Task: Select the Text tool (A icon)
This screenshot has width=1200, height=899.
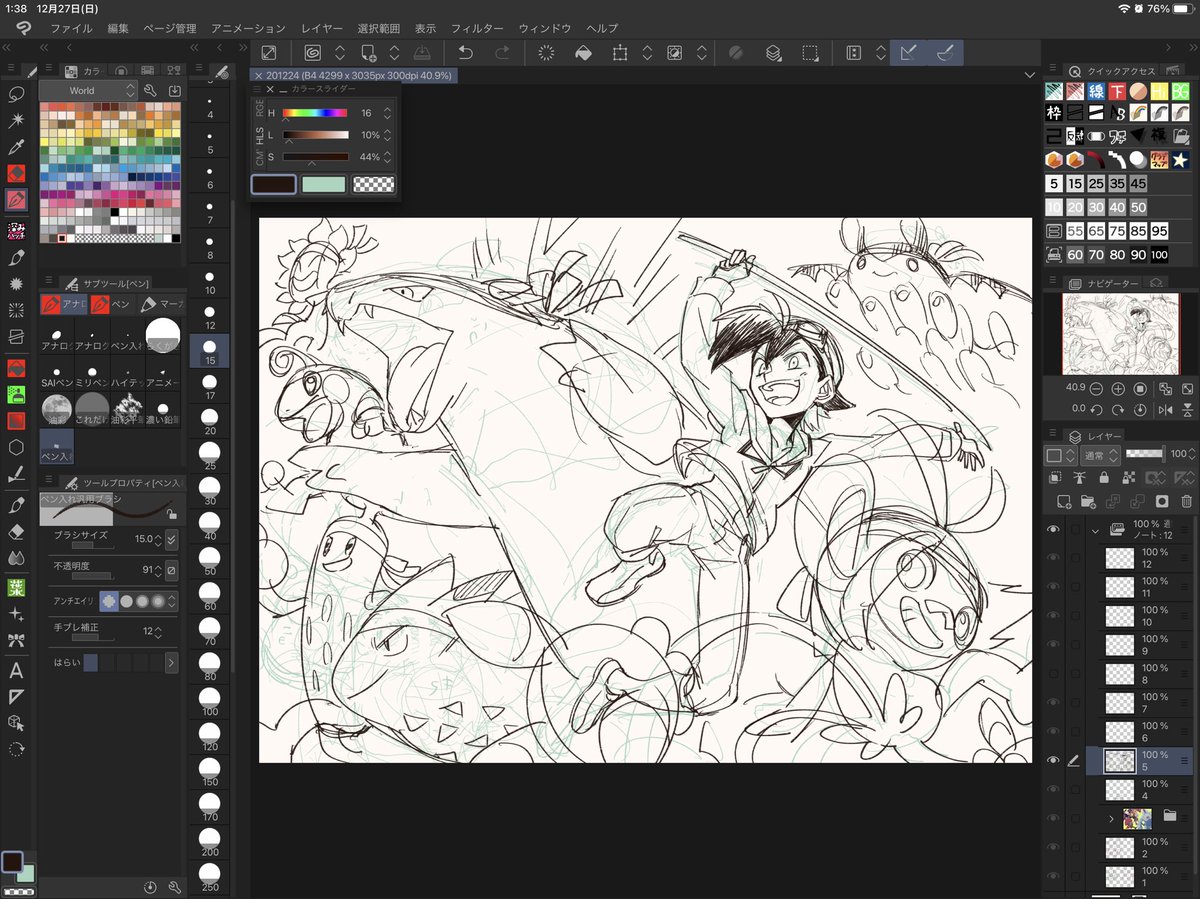Action: (x=16, y=670)
